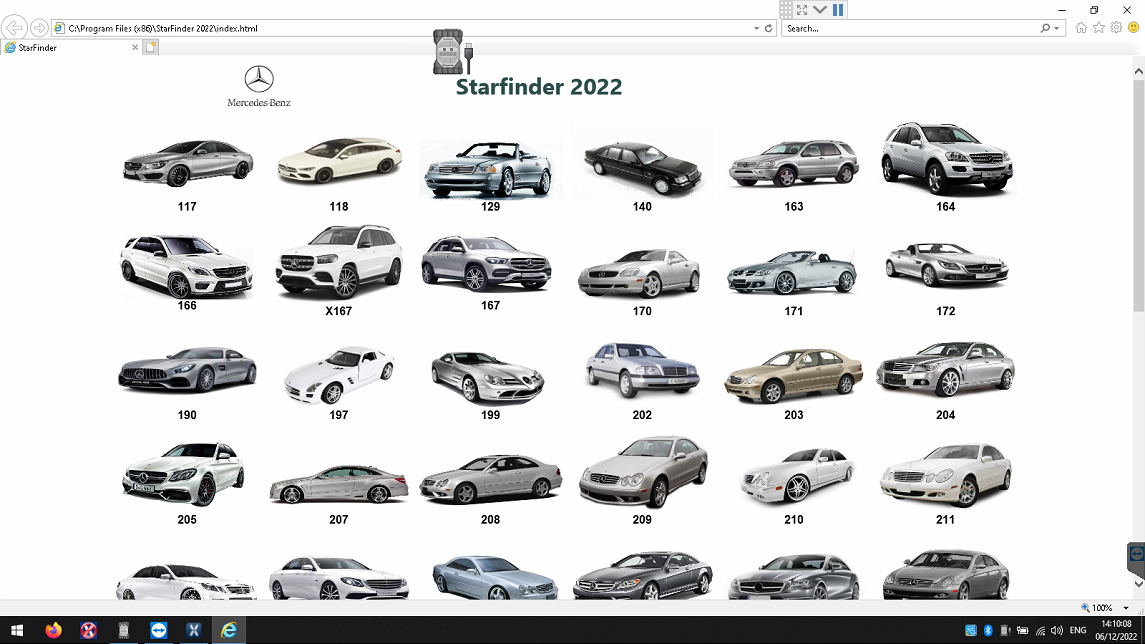Click the Mercedes-Benz logo

pyautogui.click(x=258, y=85)
